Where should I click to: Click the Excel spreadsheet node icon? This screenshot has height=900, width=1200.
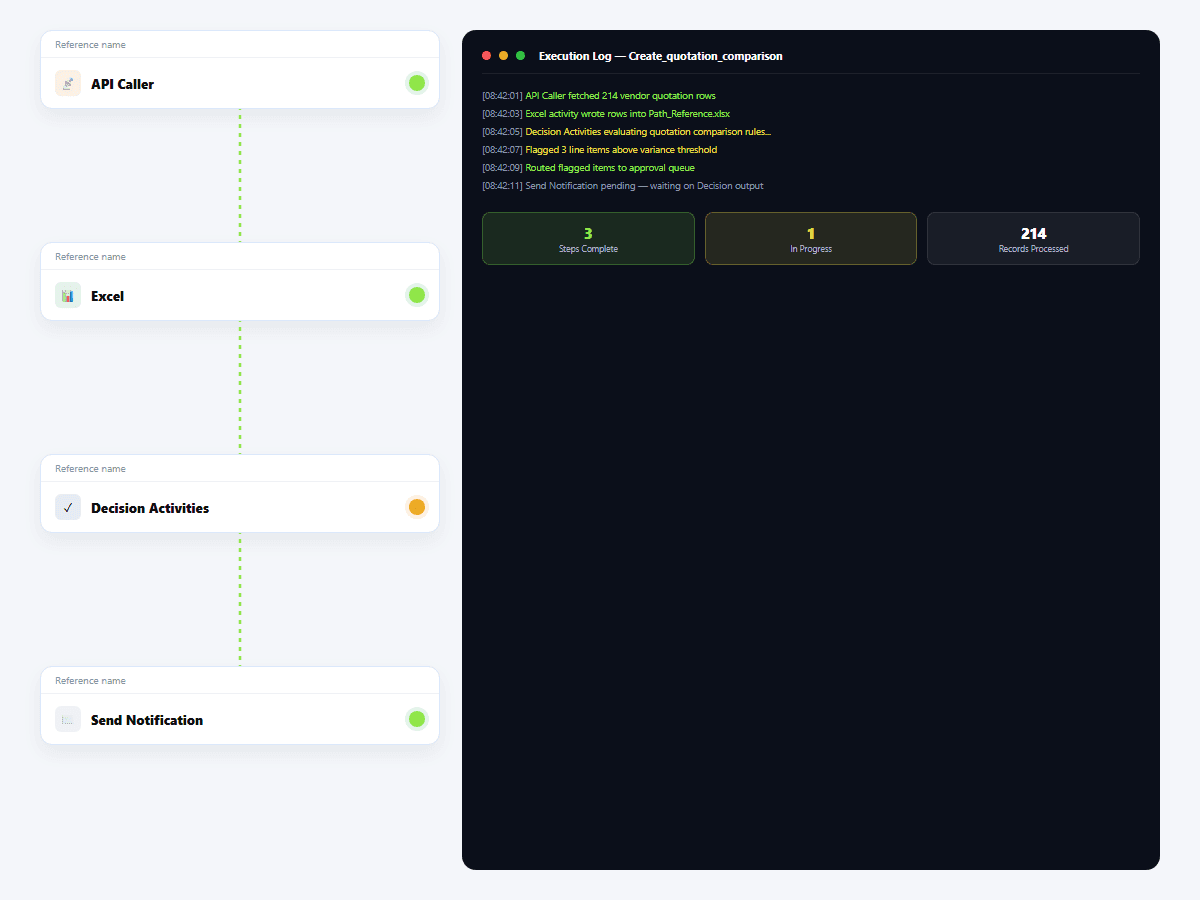point(68,296)
